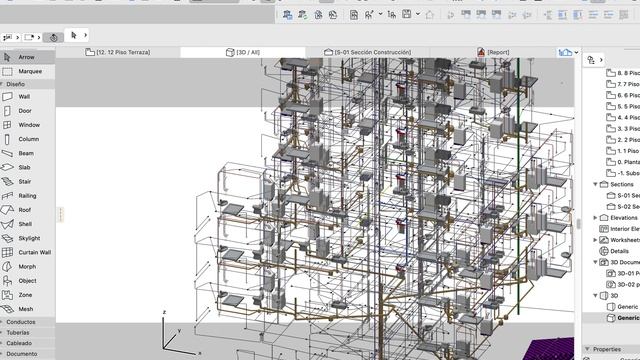The height and width of the screenshot is (360, 640).
Task: Open the save button dropdown arrow
Action: tap(418, 14)
